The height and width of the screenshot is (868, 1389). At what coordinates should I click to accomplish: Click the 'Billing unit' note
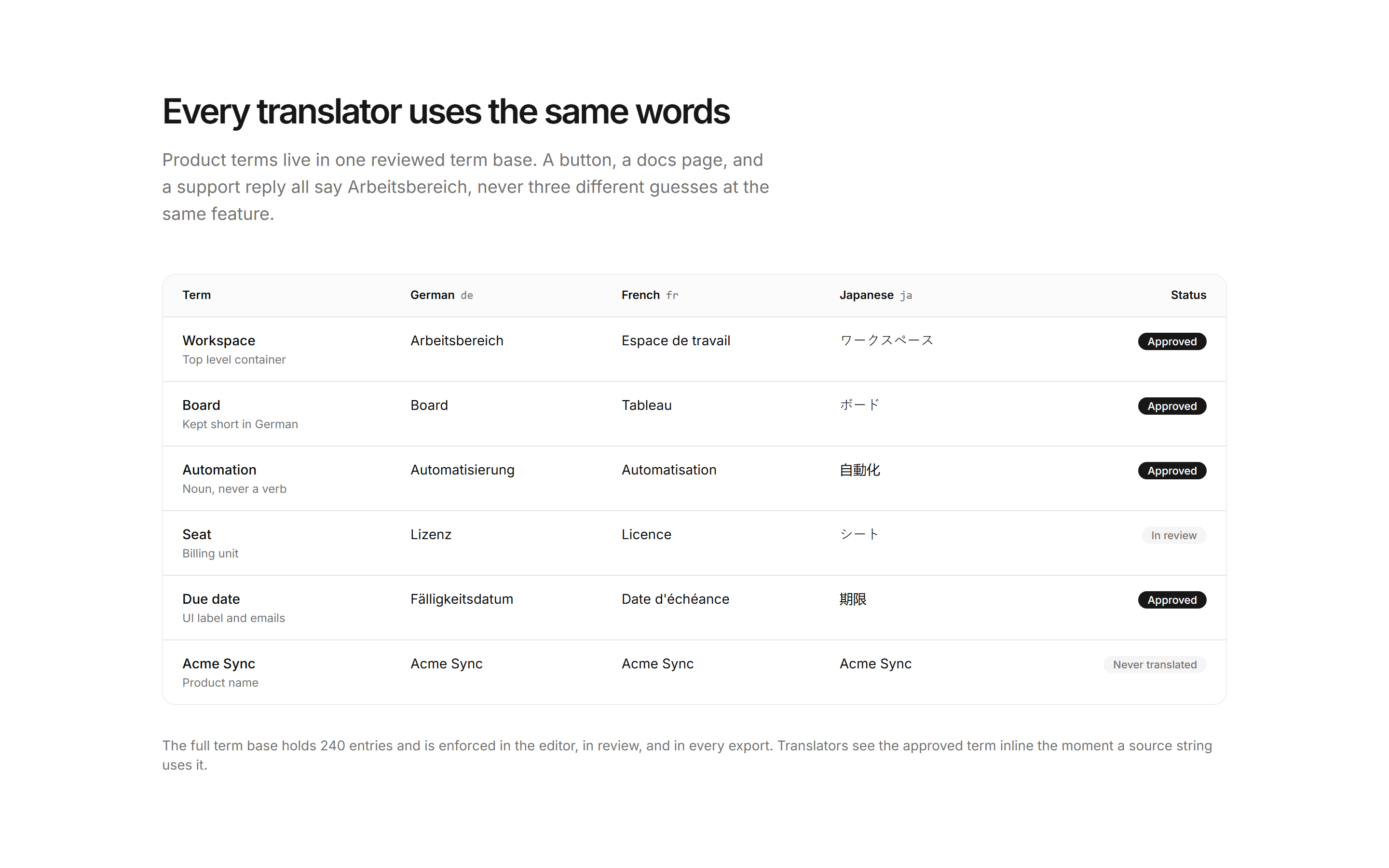[210, 554]
